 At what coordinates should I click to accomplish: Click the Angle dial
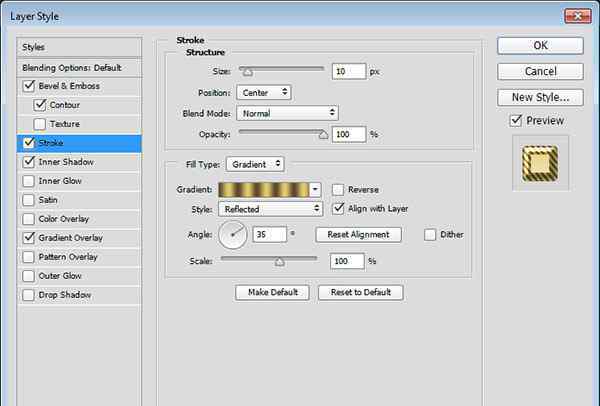tap(233, 235)
